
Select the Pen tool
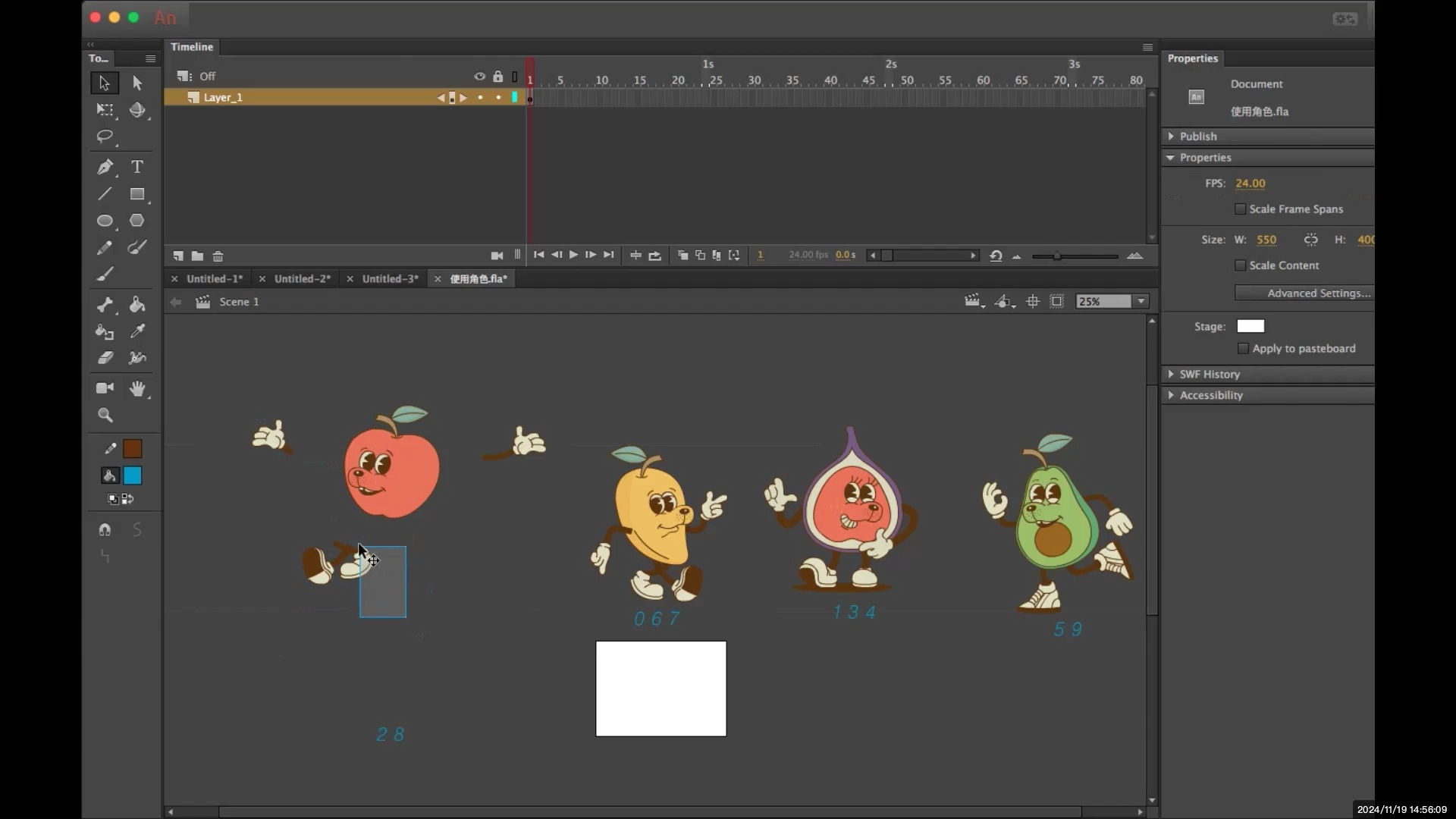105,167
